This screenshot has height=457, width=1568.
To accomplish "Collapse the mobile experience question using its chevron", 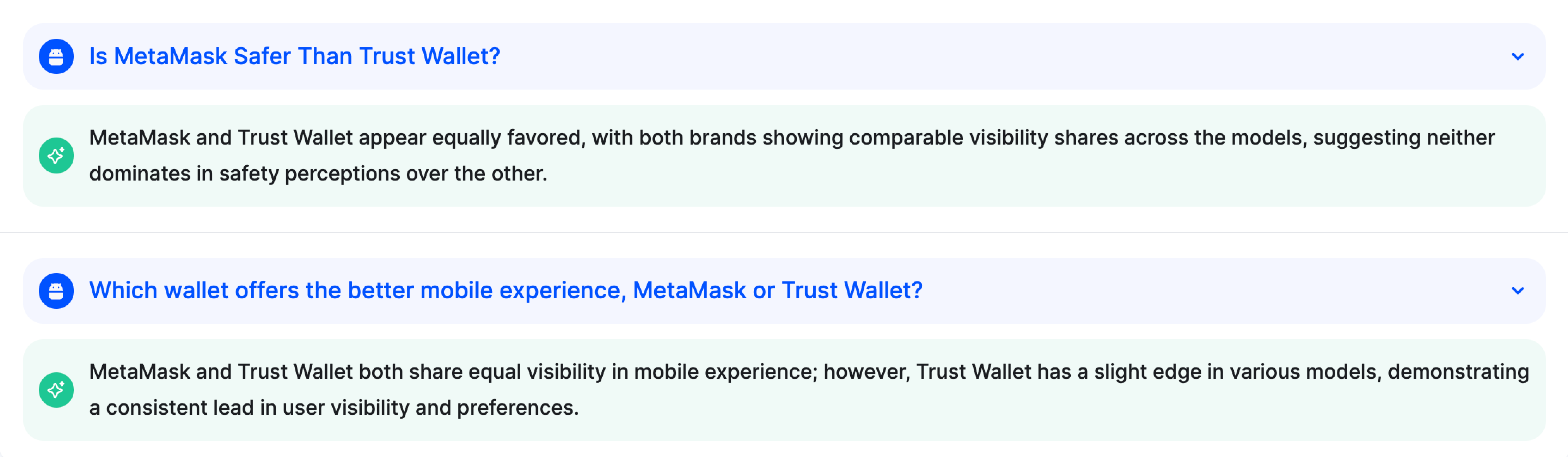I will (x=1518, y=291).
